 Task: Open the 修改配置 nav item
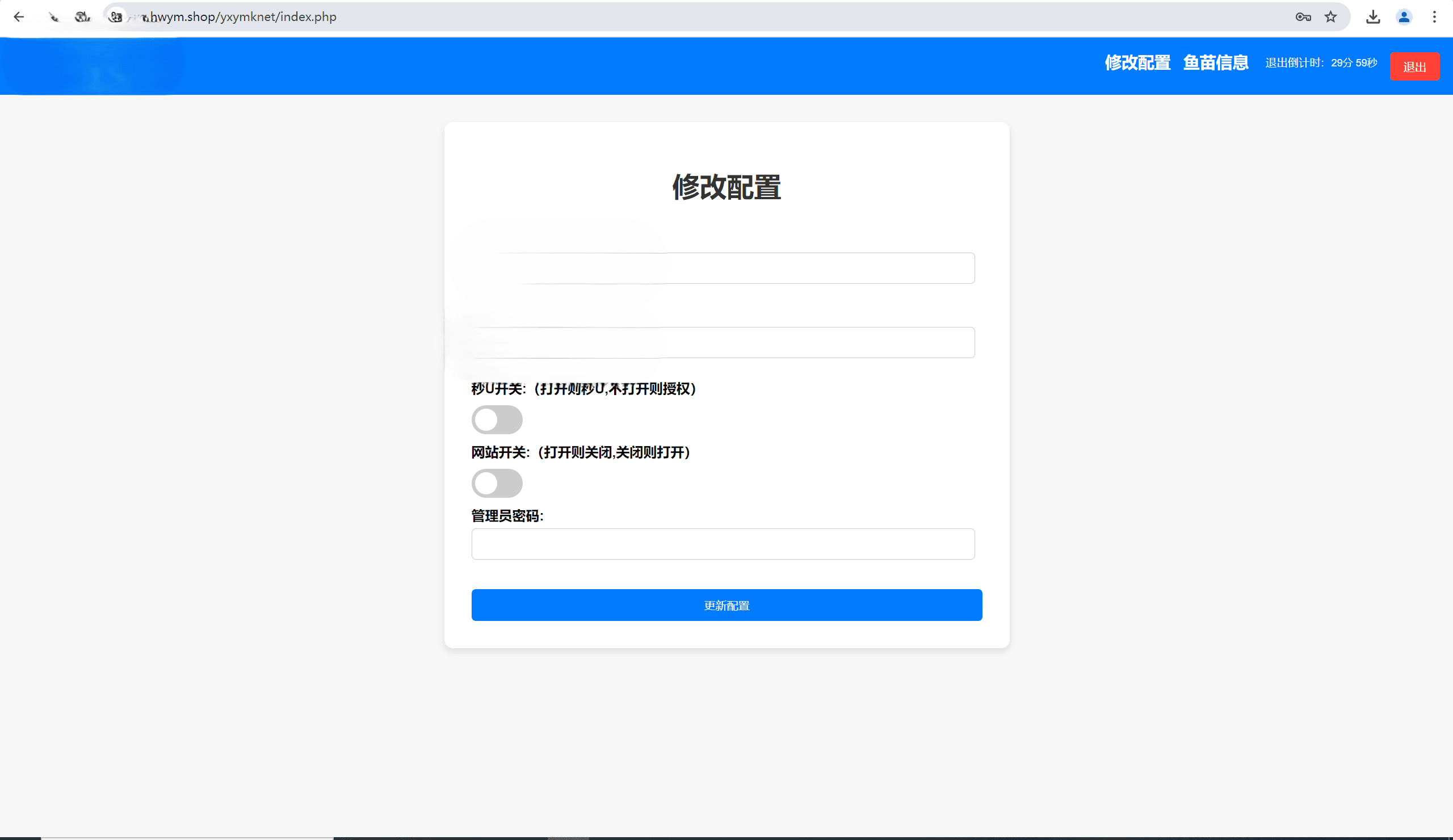1137,62
